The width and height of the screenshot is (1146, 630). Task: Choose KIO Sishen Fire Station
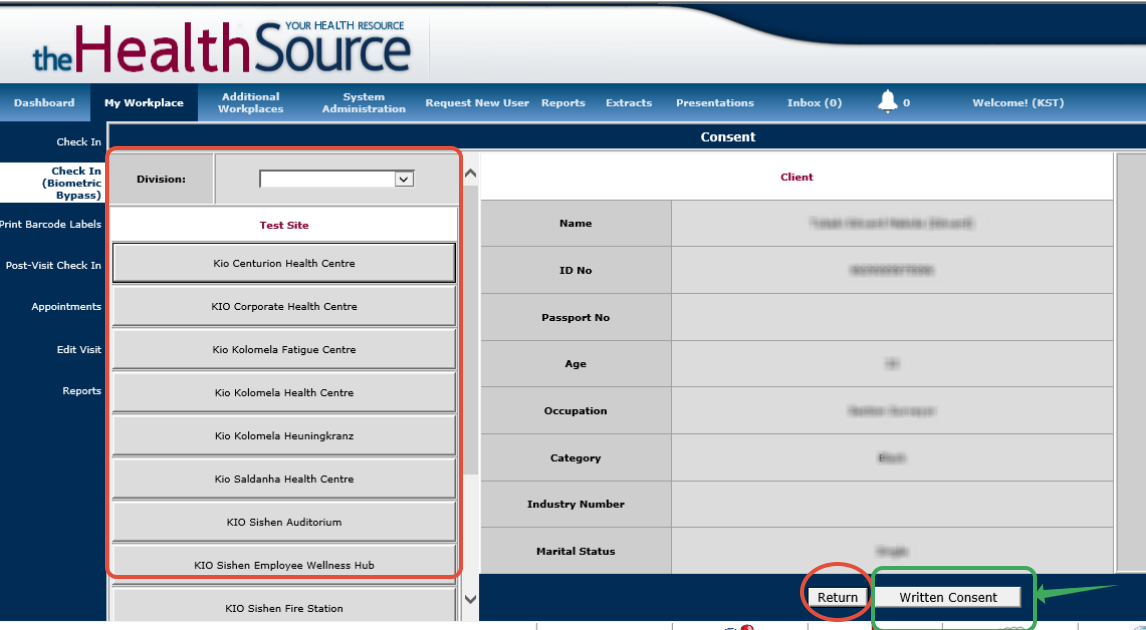[x=284, y=607]
